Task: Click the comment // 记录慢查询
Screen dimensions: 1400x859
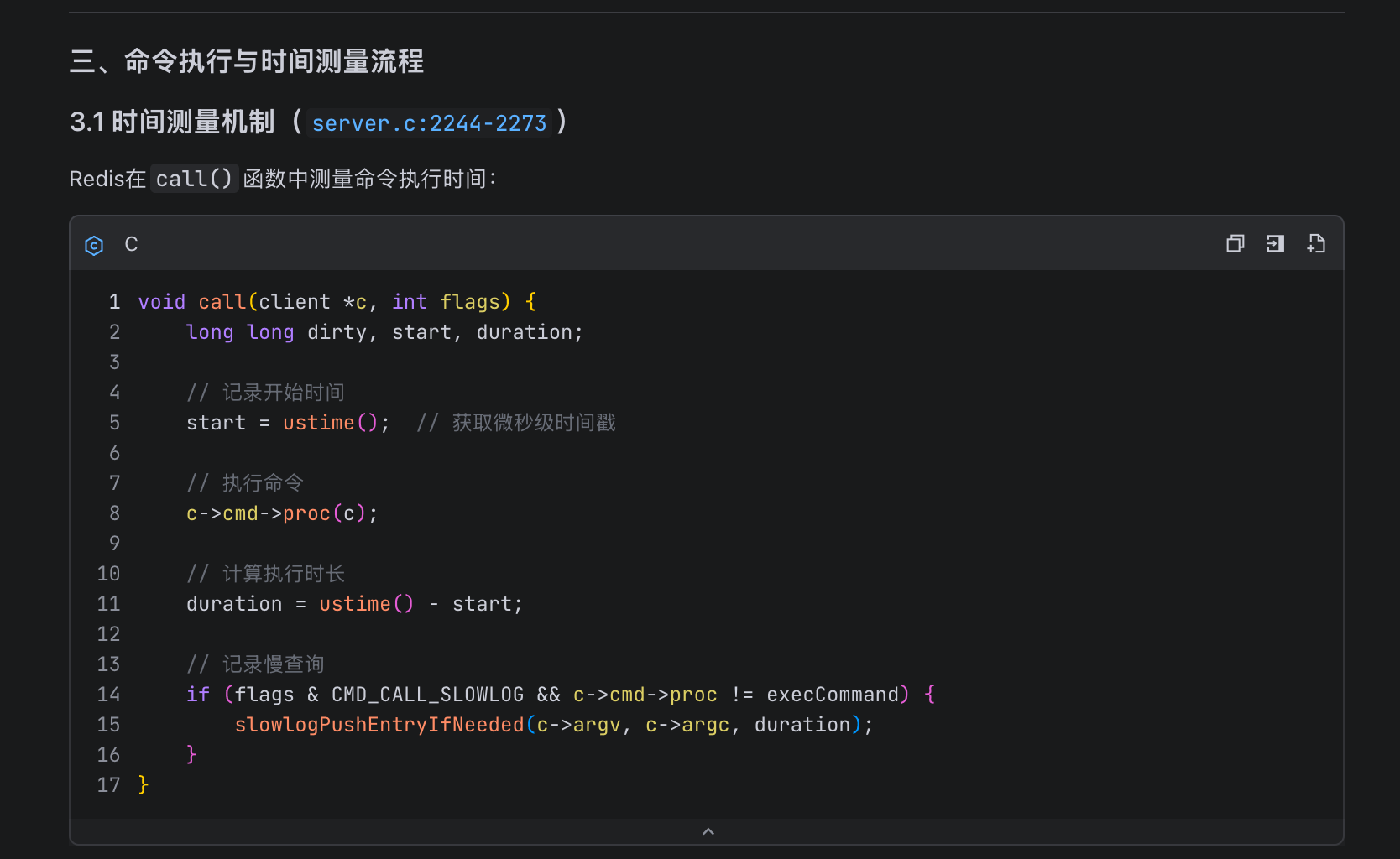Action: pos(255,664)
